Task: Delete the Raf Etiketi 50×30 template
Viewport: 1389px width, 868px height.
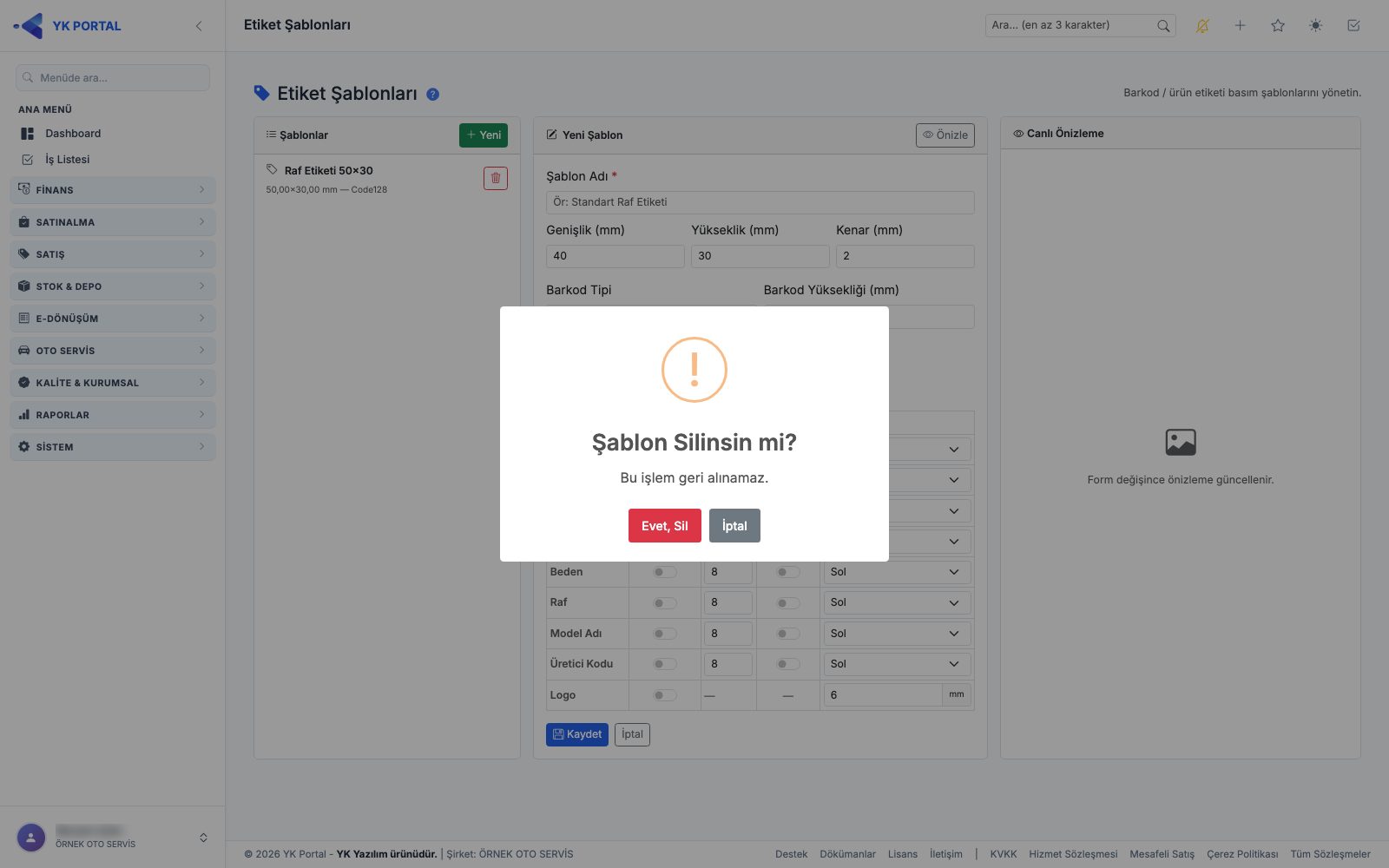Action: pos(496,178)
